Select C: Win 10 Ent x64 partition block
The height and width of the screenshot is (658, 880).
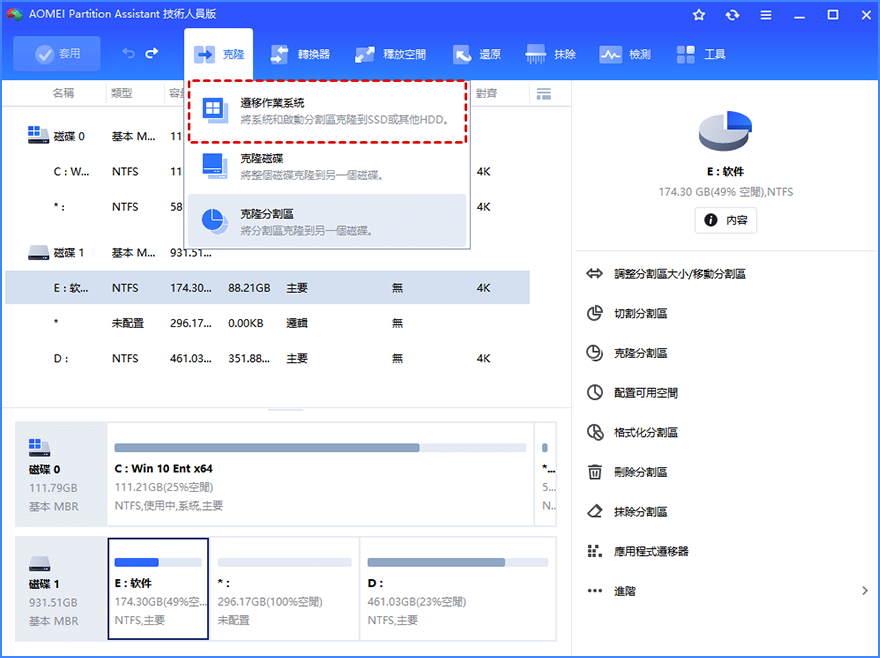(320, 474)
